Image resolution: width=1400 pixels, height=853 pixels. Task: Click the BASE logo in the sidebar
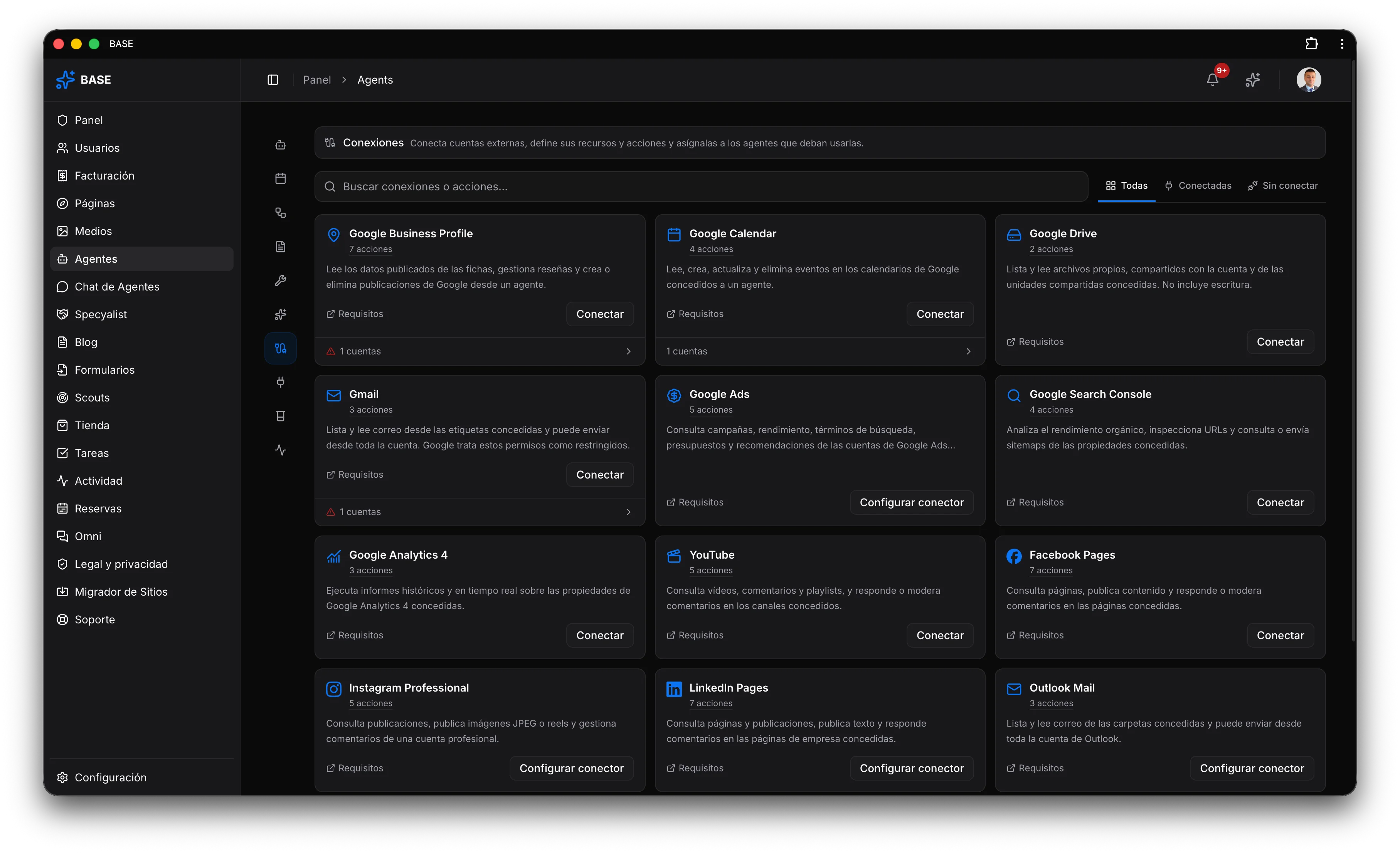(x=84, y=80)
